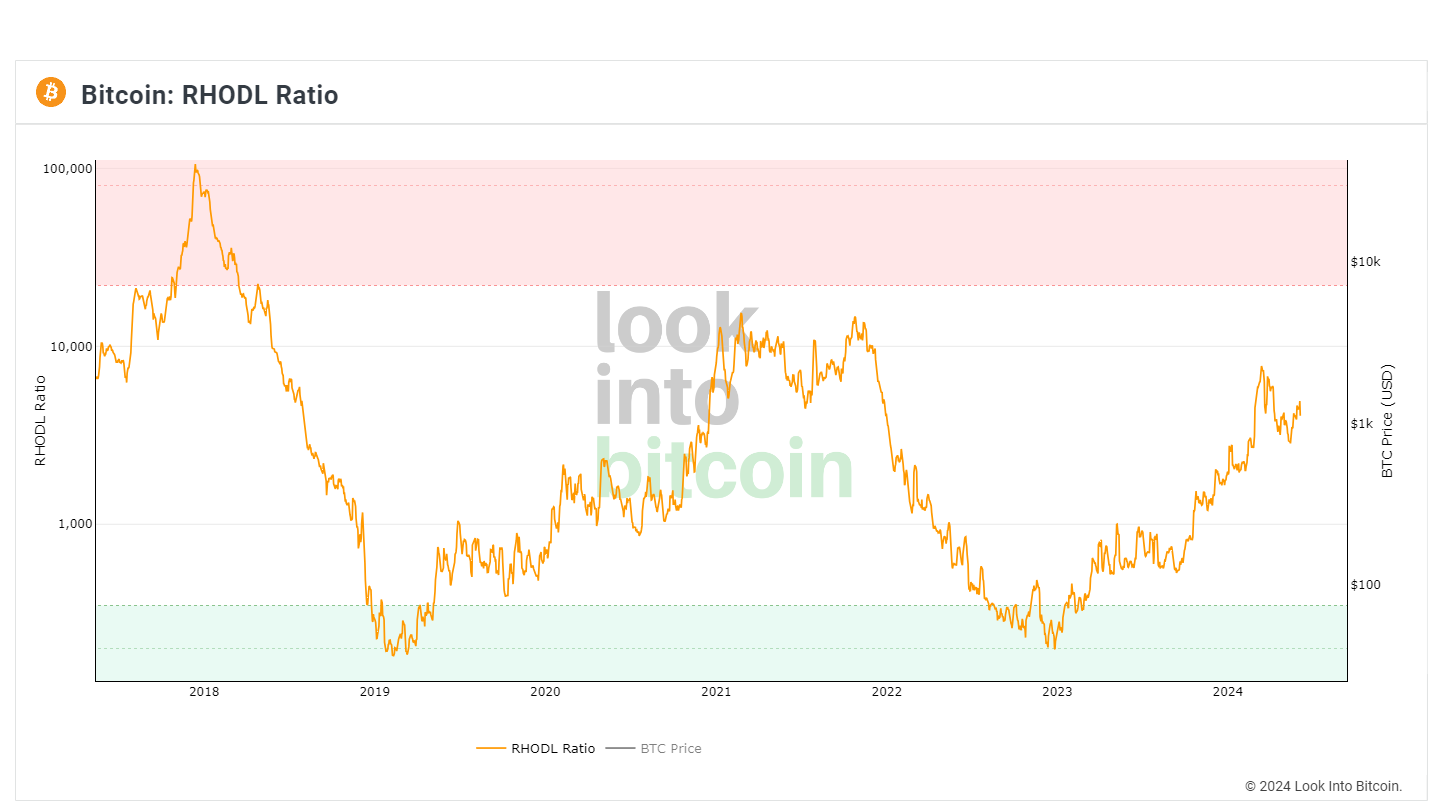Click the 100,000 y-axis tick label

click(68, 169)
